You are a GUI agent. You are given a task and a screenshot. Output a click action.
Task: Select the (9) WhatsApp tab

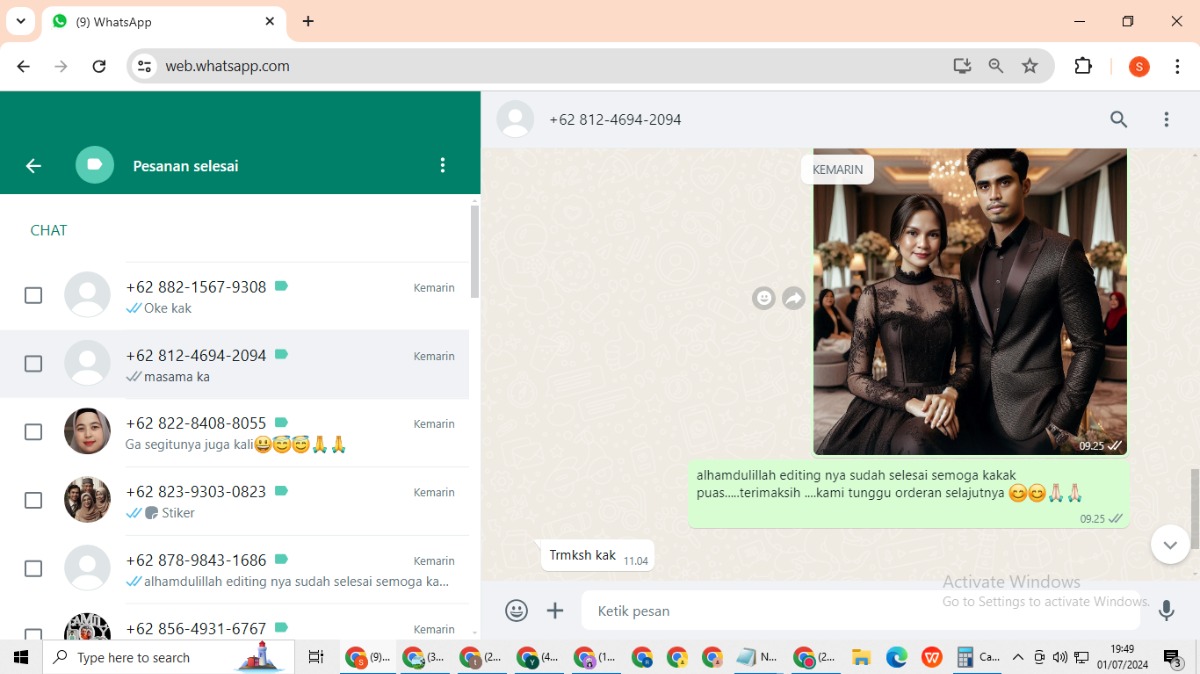coord(163,21)
